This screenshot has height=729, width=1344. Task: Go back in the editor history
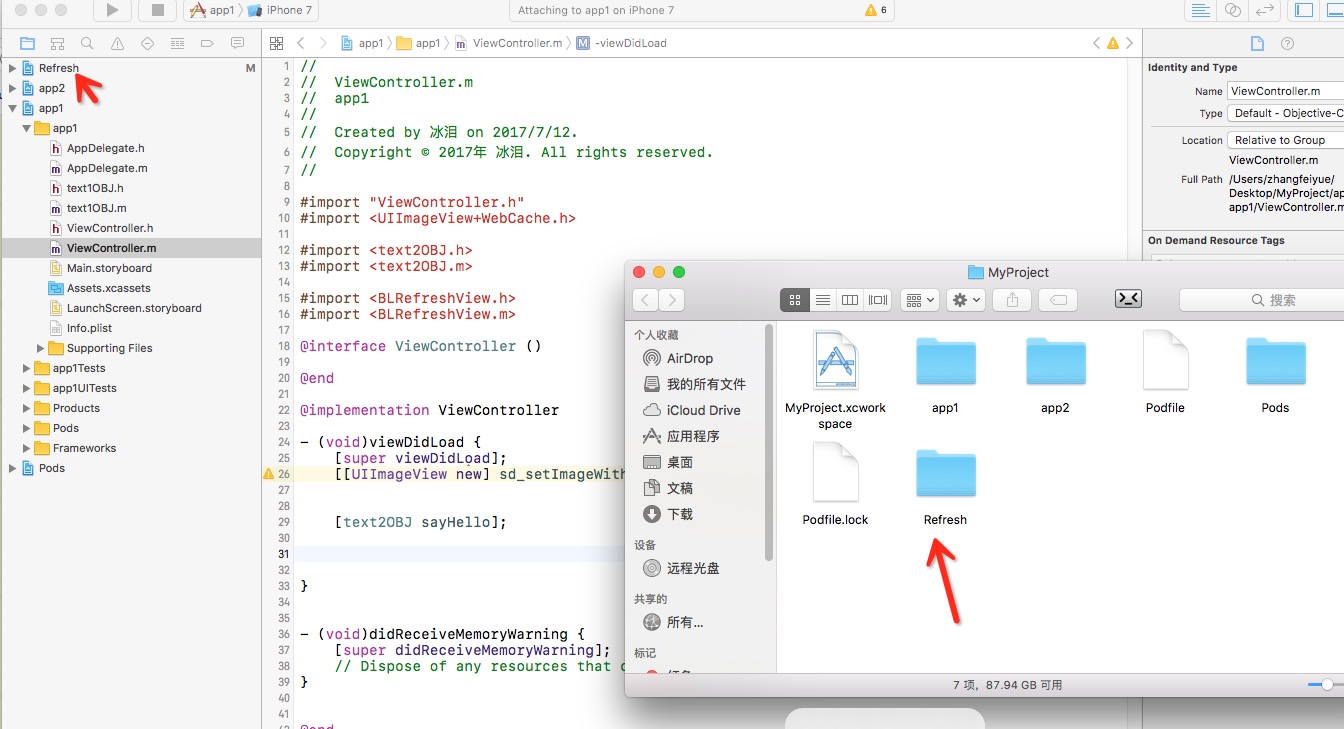coord(300,43)
